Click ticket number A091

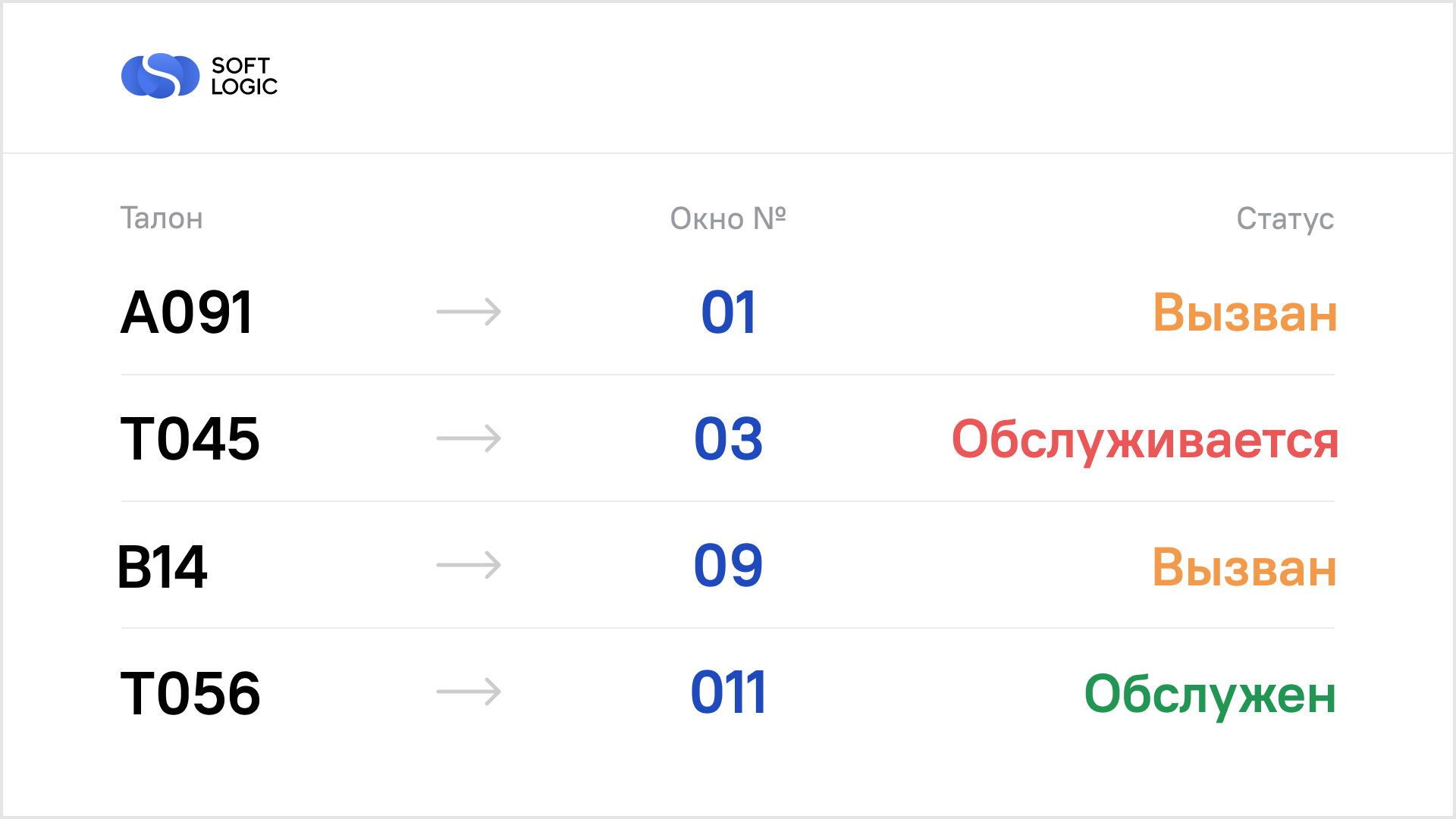point(187,312)
